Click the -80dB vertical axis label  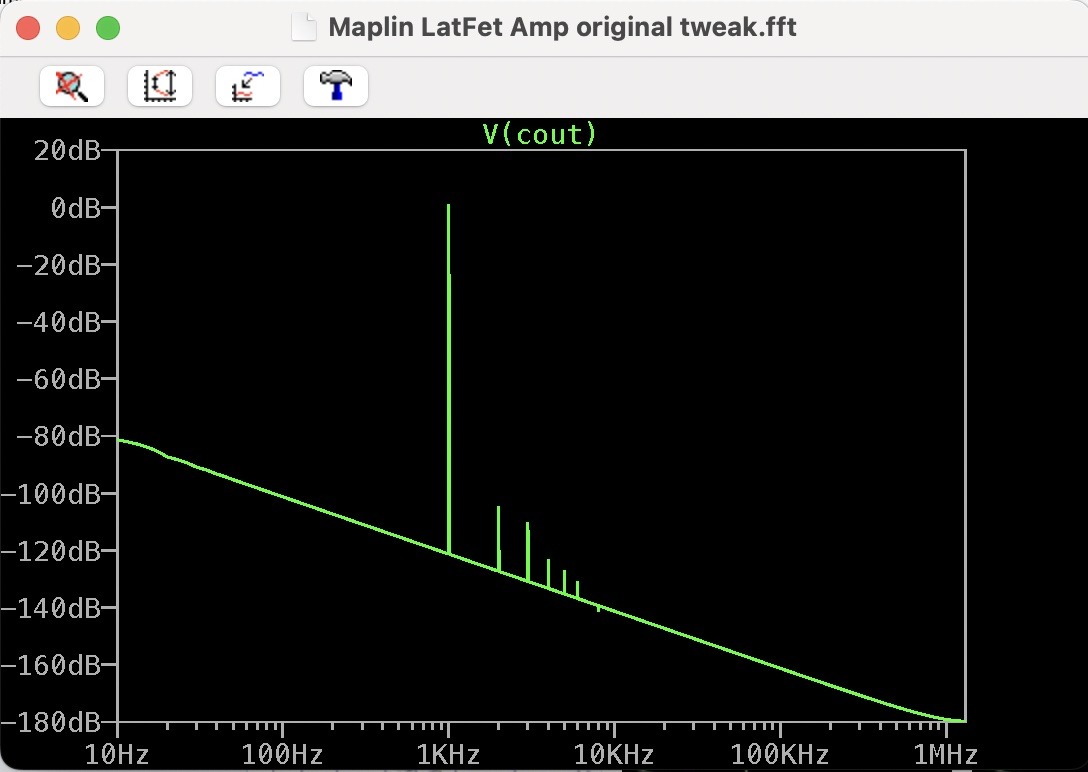tap(58, 436)
